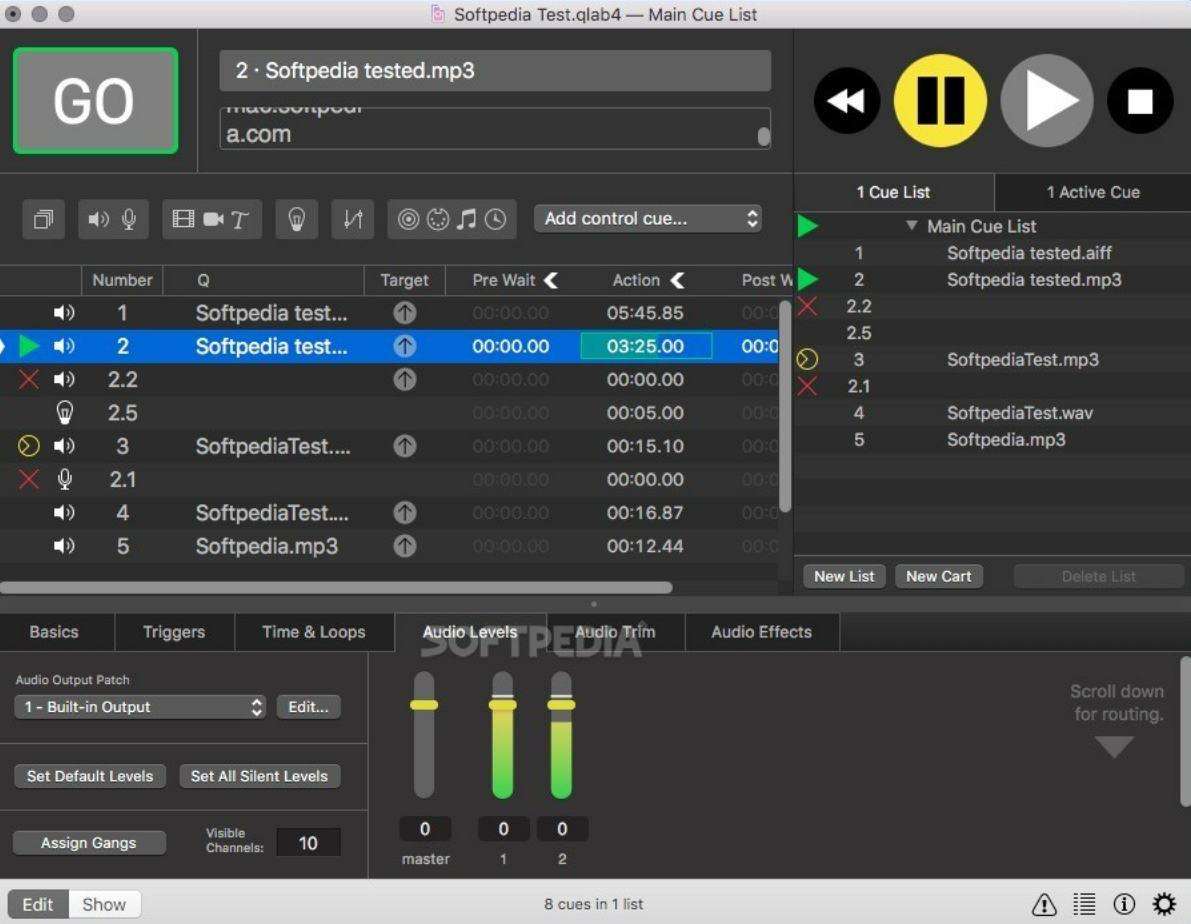Stop all cues with stop button

coord(1139,100)
